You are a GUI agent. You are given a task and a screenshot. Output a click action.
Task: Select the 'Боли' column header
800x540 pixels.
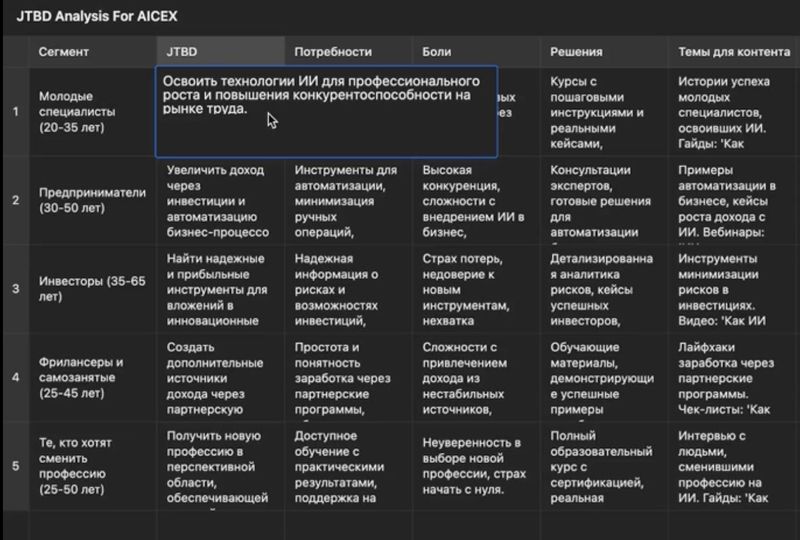tap(476, 52)
